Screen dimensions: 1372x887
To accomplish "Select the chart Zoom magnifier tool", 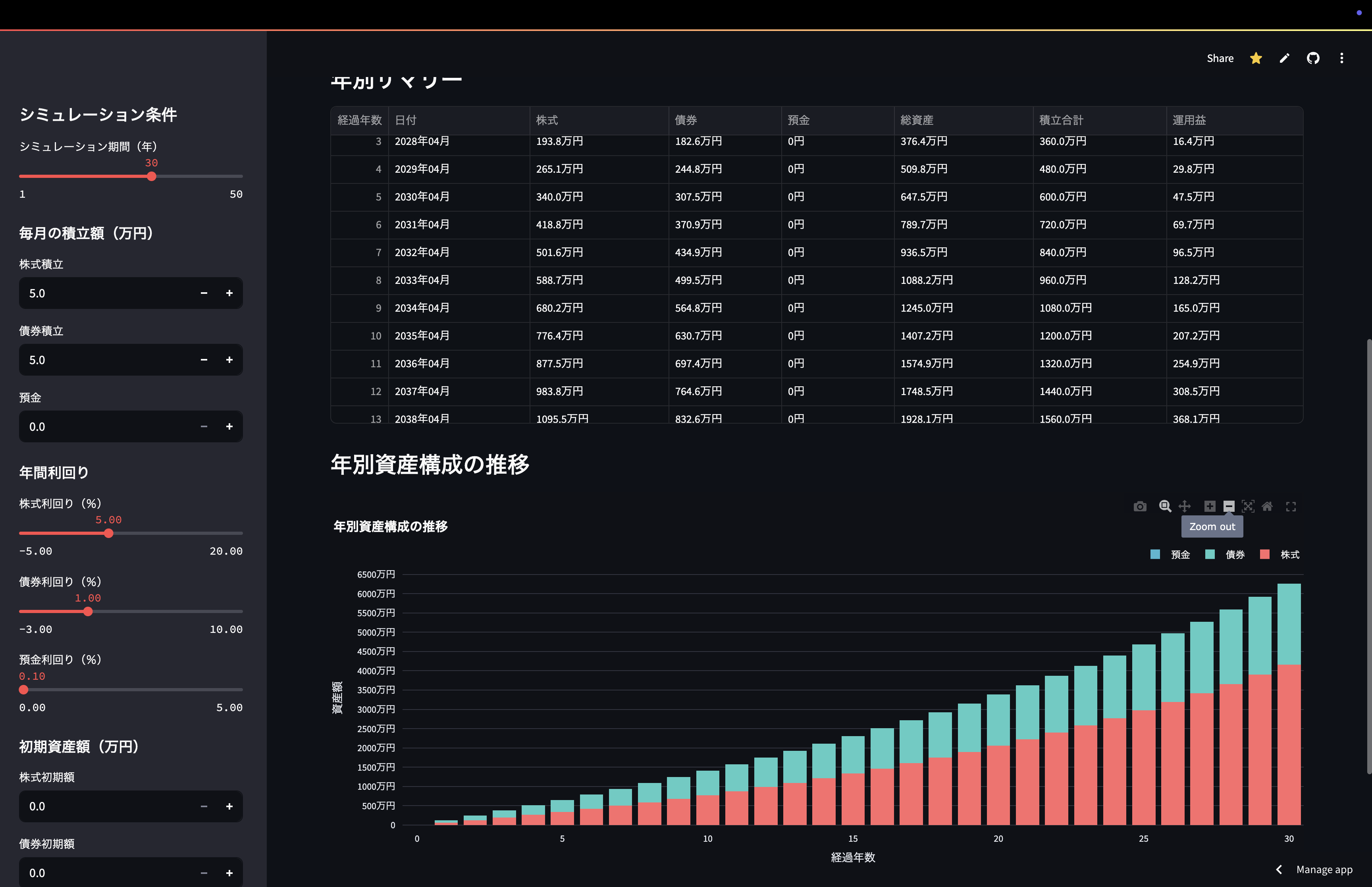I will pos(1165,506).
